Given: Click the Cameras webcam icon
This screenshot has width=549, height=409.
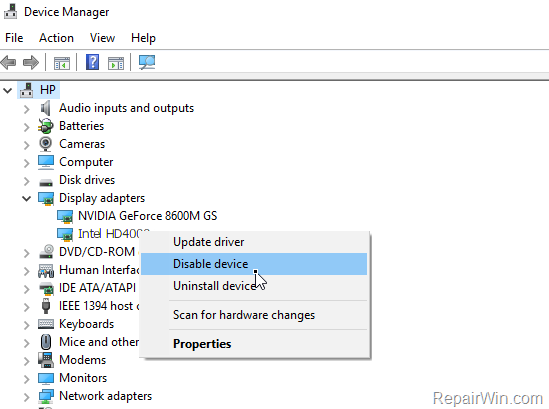Looking at the screenshot, I should 46,144.
